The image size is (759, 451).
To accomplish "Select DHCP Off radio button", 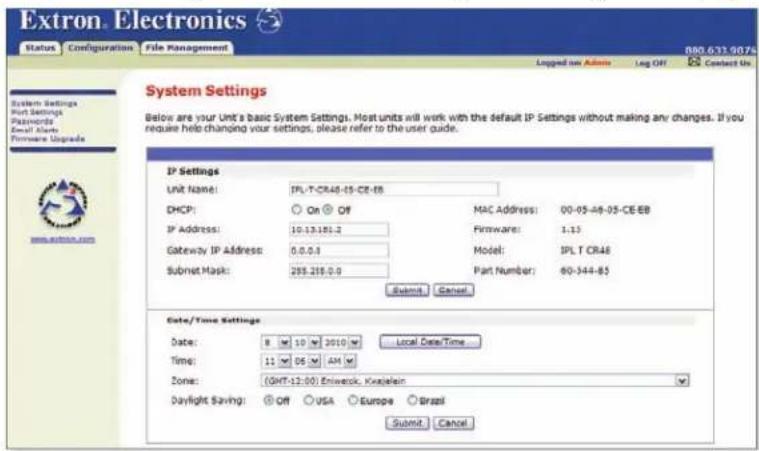I will [x=328, y=210].
